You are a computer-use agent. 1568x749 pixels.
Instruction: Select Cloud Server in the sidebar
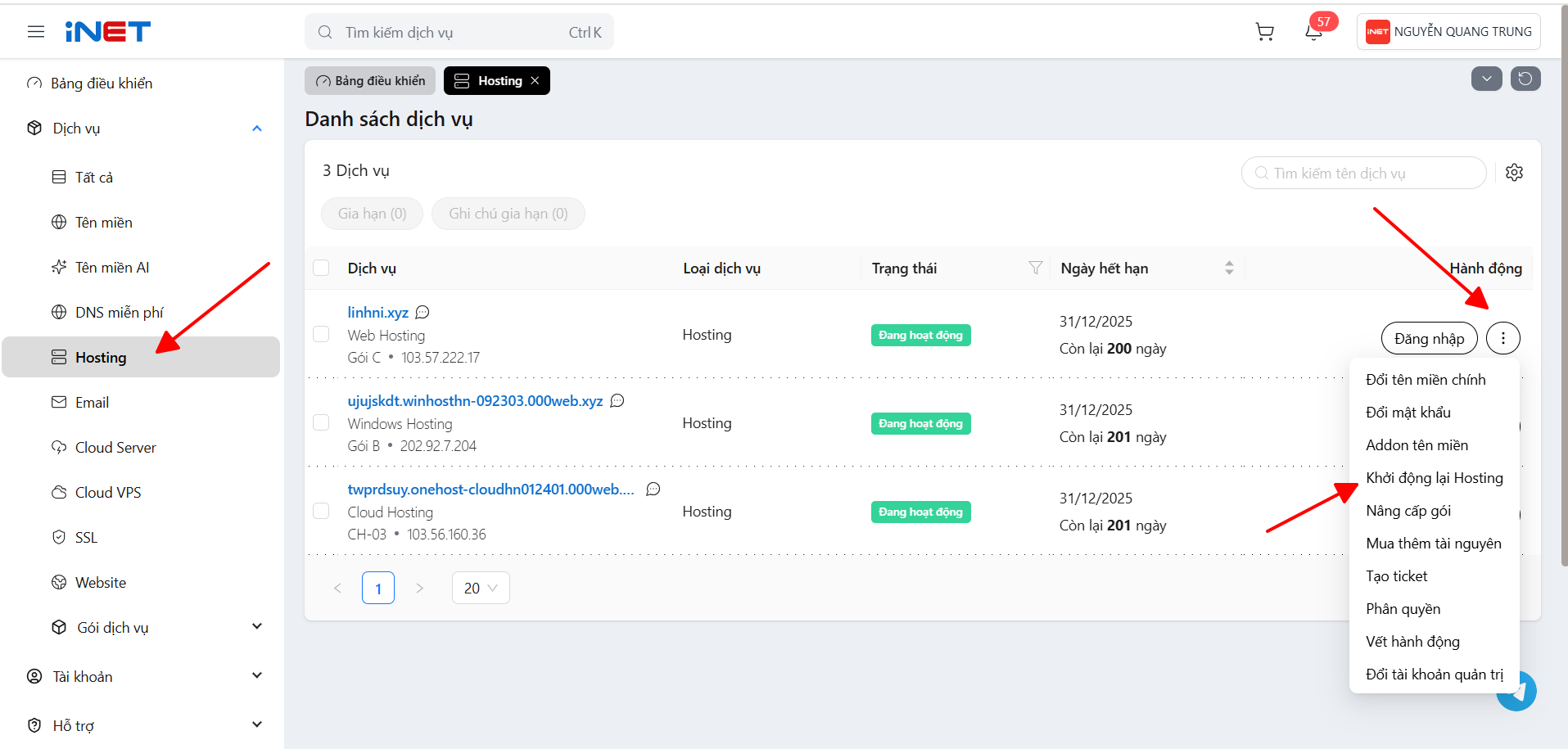point(115,448)
